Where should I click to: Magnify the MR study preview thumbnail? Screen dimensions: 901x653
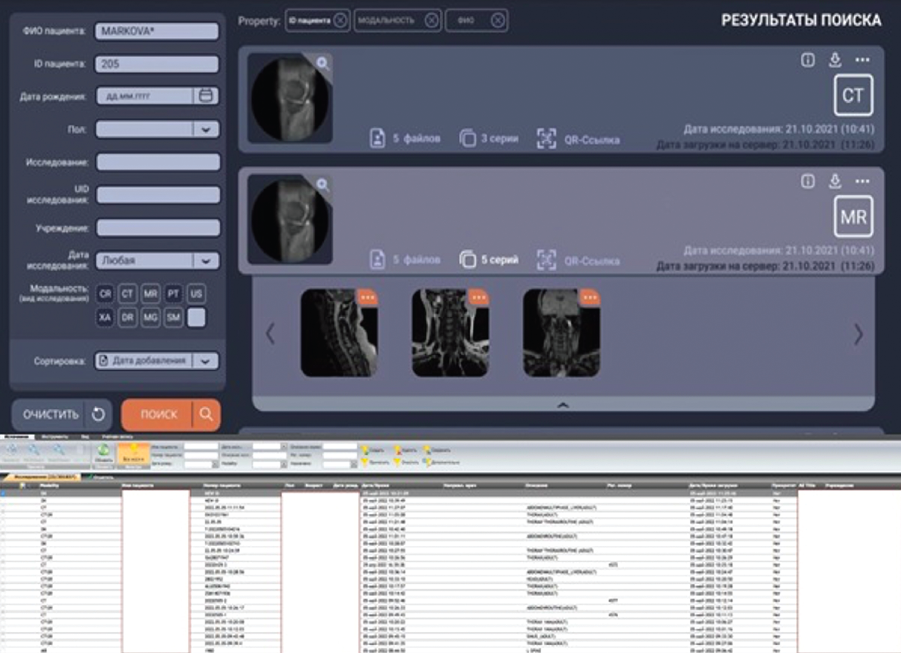(x=323, y=185)
